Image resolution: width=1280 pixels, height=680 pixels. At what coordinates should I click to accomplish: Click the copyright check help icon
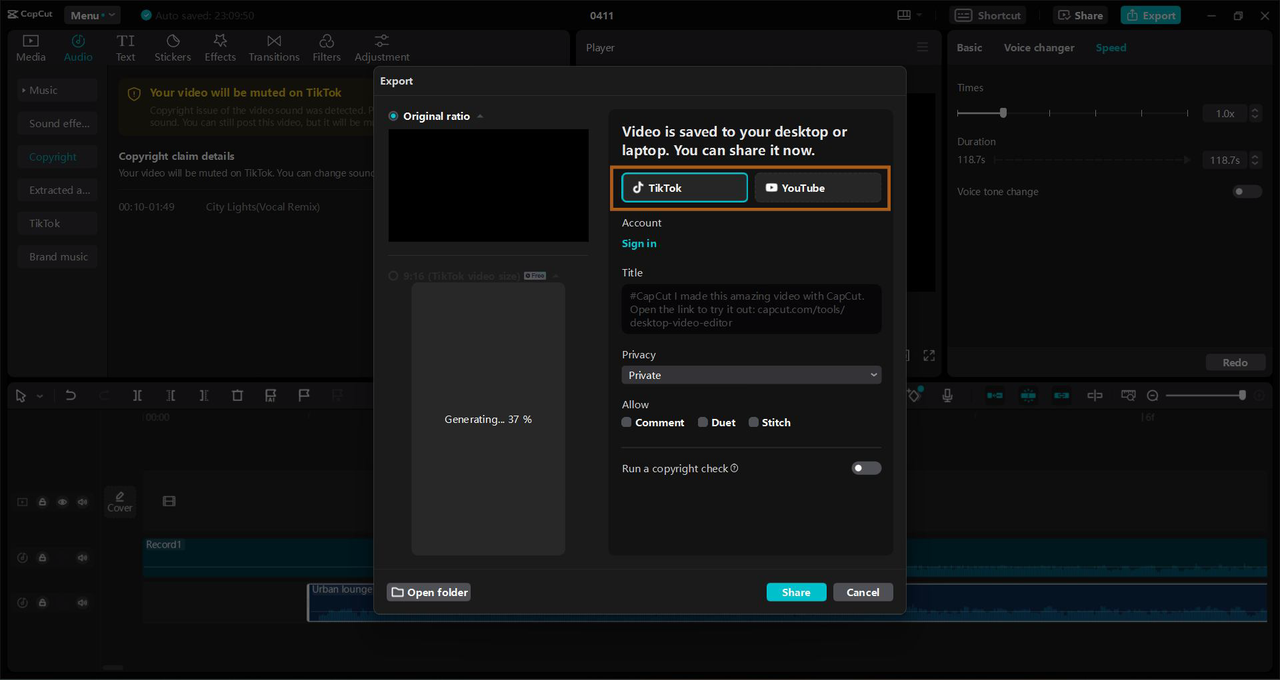(734, 468)
